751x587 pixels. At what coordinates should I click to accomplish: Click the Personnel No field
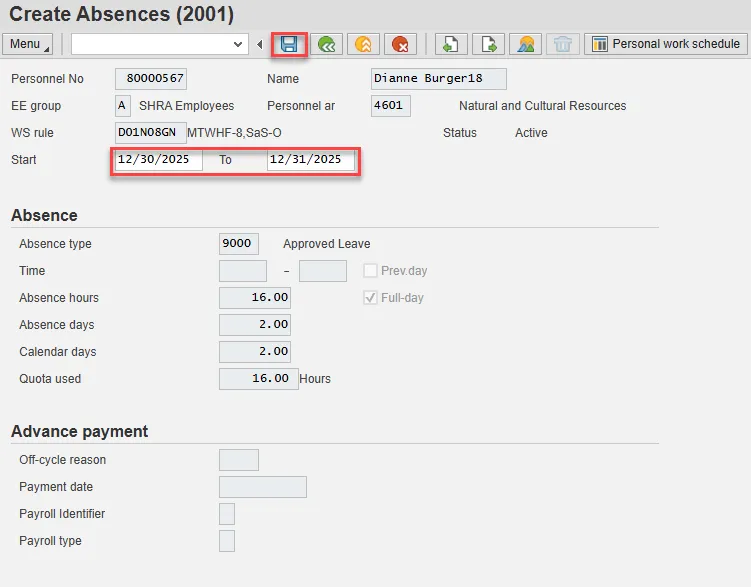[x=151, y=79]
